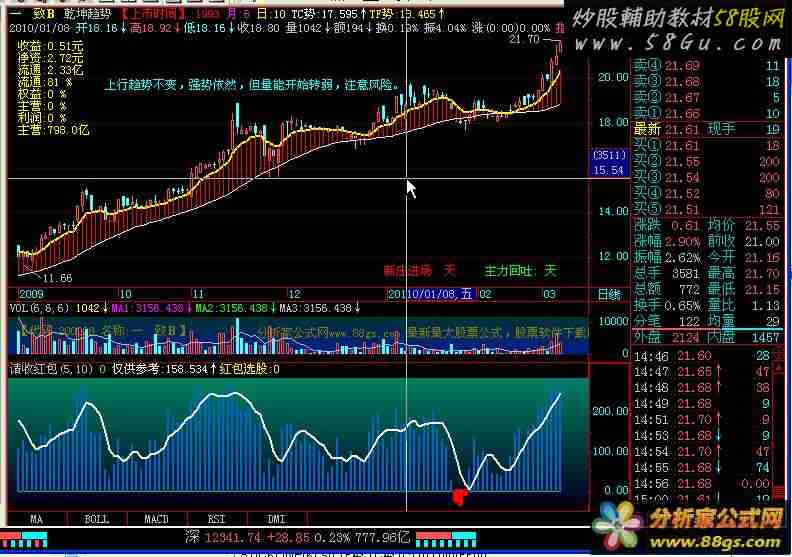Open the MACD indicator tab
792x557 pixels.
pyautogui.click(x=156, y=519)
